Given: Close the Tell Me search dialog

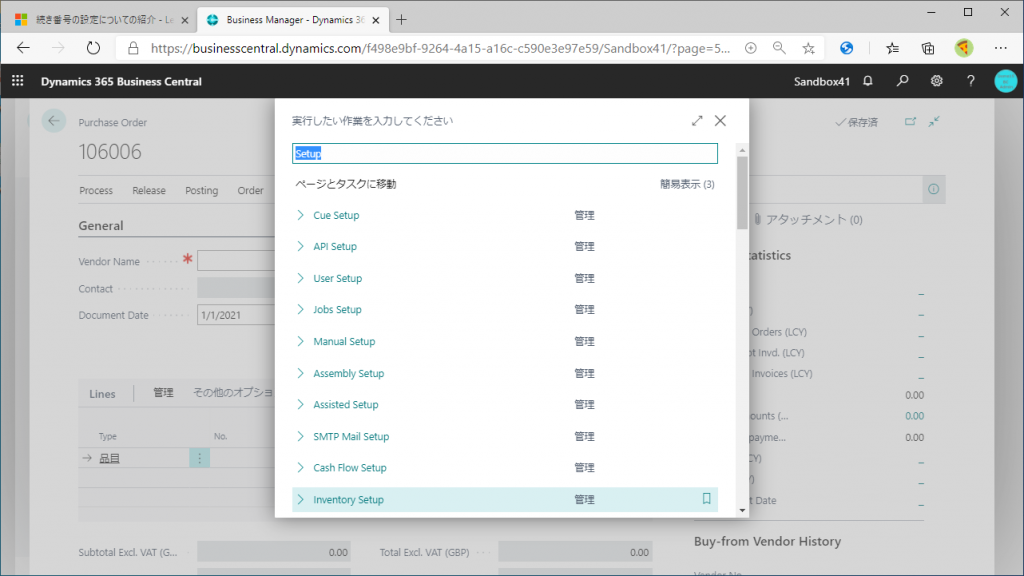Looking at the screenshot, I should 720,121.
